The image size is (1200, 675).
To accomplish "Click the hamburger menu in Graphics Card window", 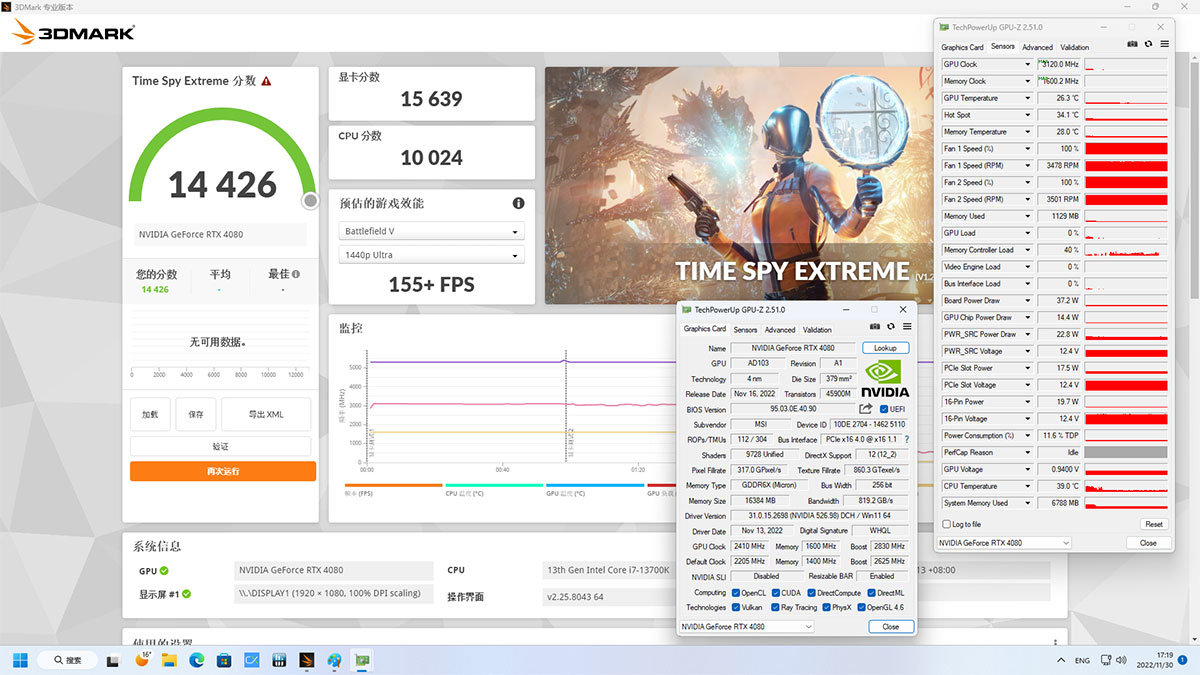I will [x=907, y=326].
